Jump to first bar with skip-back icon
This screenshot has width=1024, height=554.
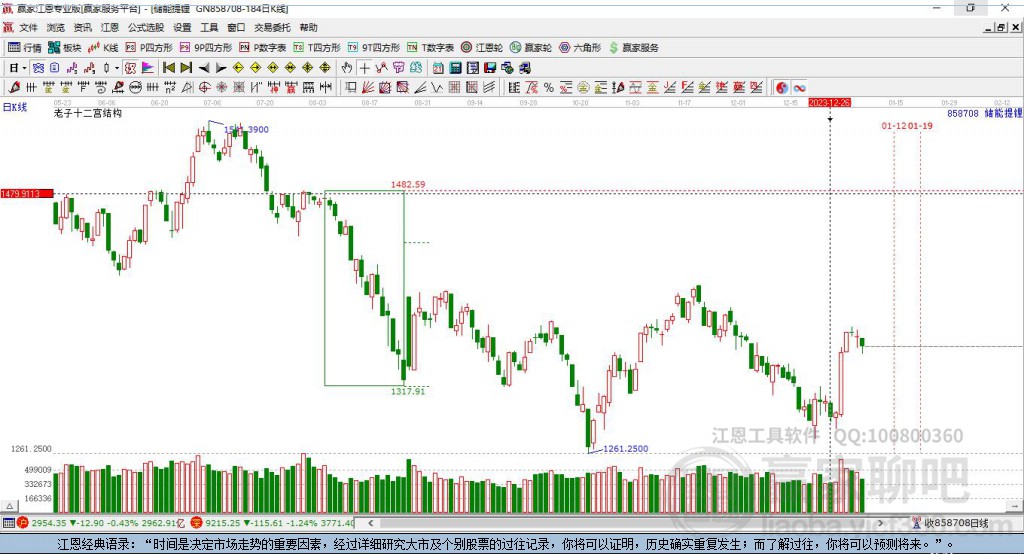tap(168, 68)
